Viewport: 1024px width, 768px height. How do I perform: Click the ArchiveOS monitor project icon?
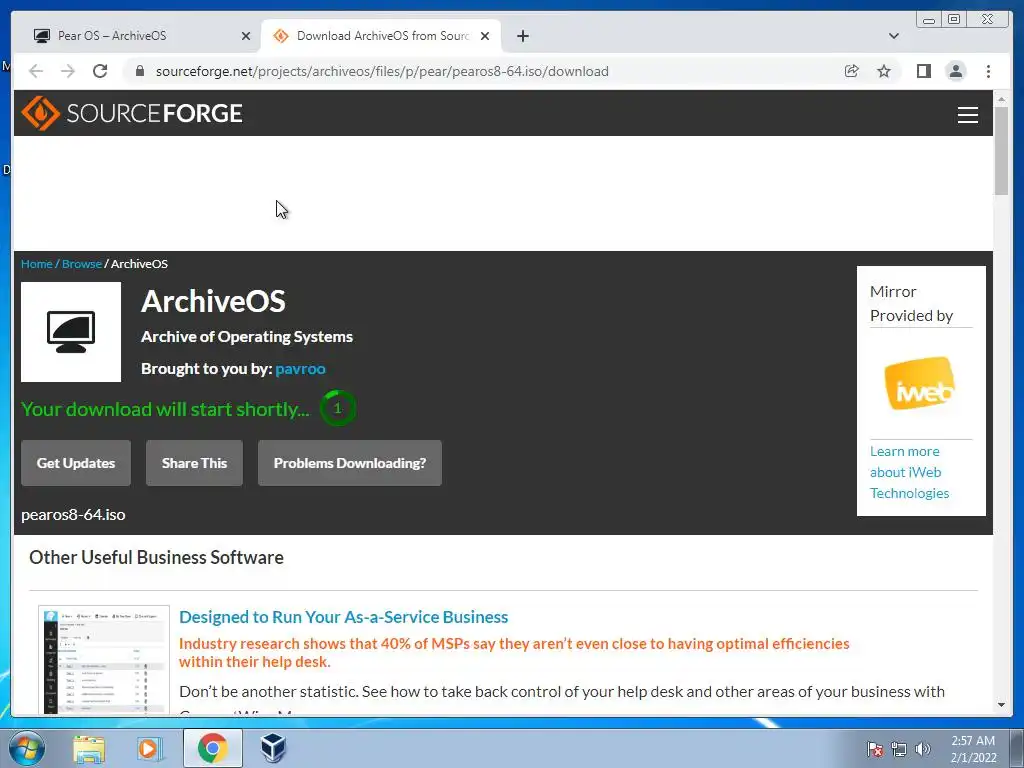pyautogui.click(x=71, y=332)
